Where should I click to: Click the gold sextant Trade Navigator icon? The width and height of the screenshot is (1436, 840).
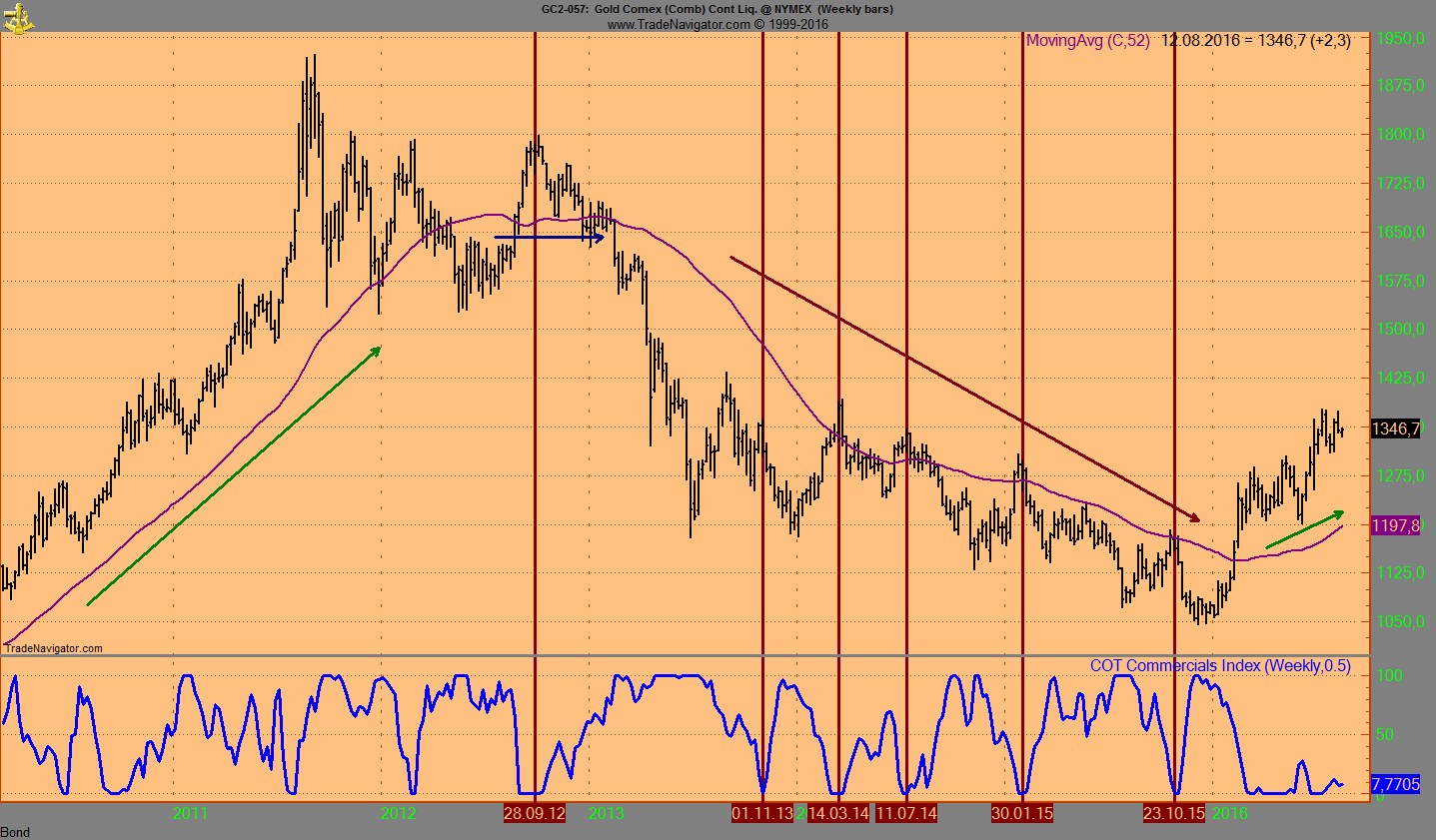point(19,17)
